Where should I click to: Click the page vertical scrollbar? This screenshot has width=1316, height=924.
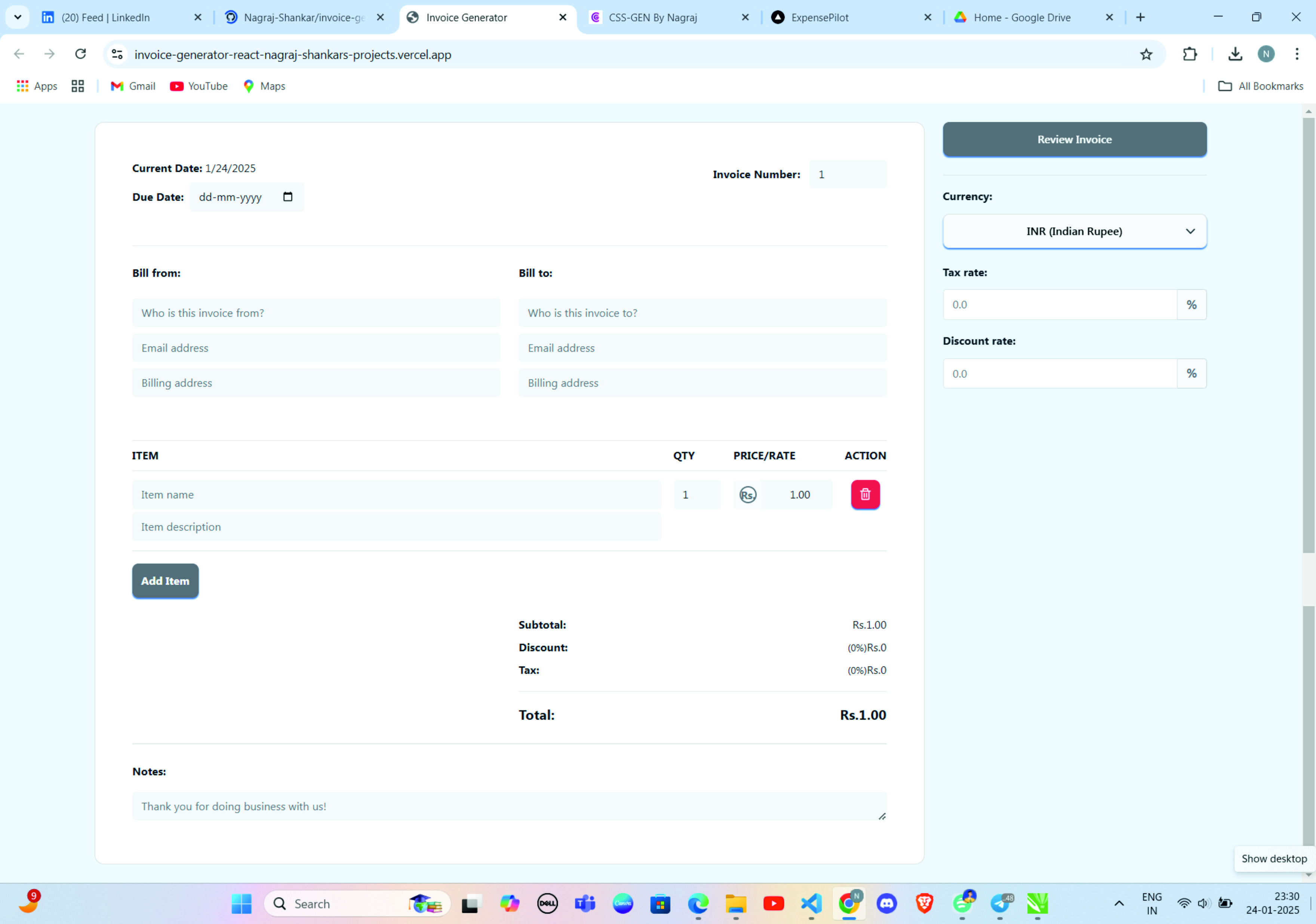1308,335
